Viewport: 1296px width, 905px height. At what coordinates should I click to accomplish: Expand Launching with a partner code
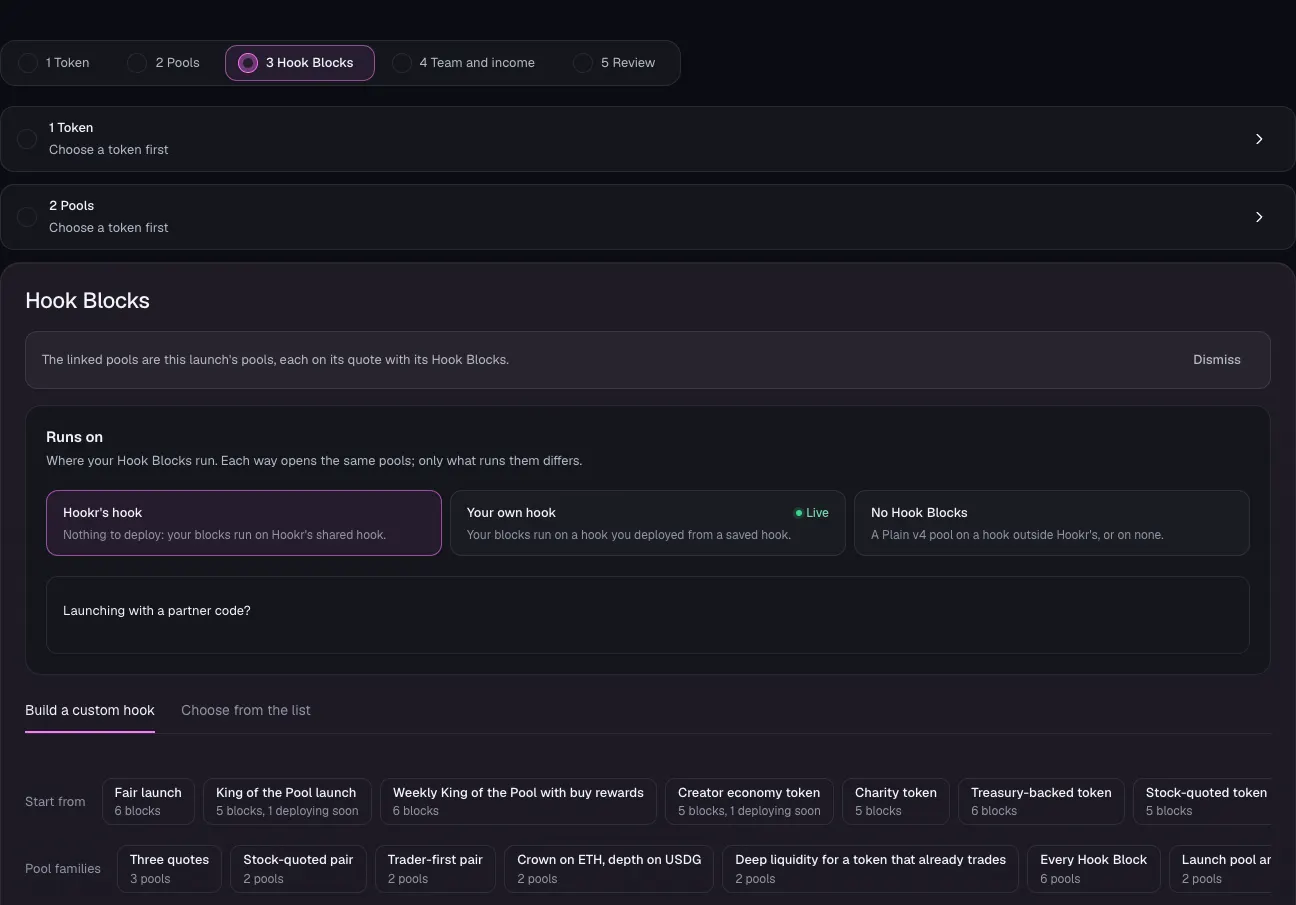(648, 615)
